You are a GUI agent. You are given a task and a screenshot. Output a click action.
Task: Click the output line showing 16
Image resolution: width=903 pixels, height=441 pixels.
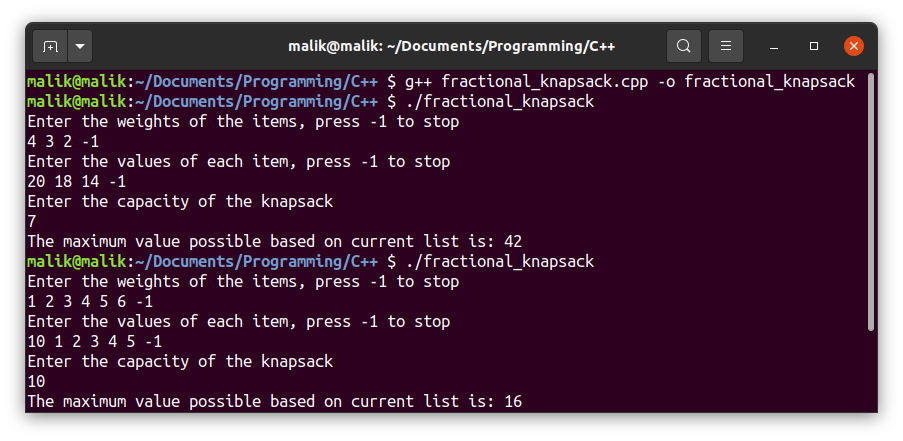pos(275,401)
